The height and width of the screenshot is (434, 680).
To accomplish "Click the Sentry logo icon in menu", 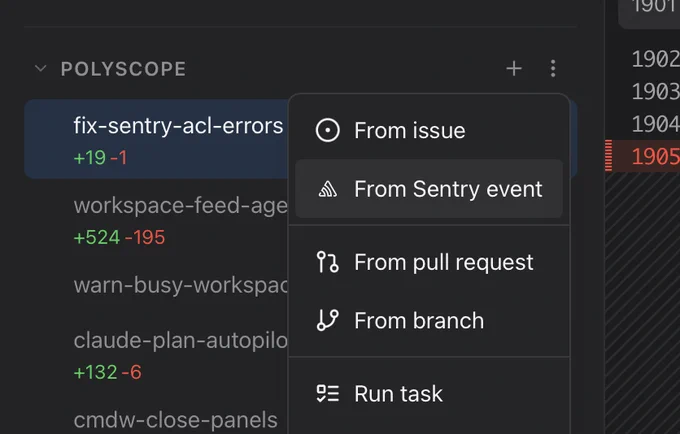I will point(327,189).
